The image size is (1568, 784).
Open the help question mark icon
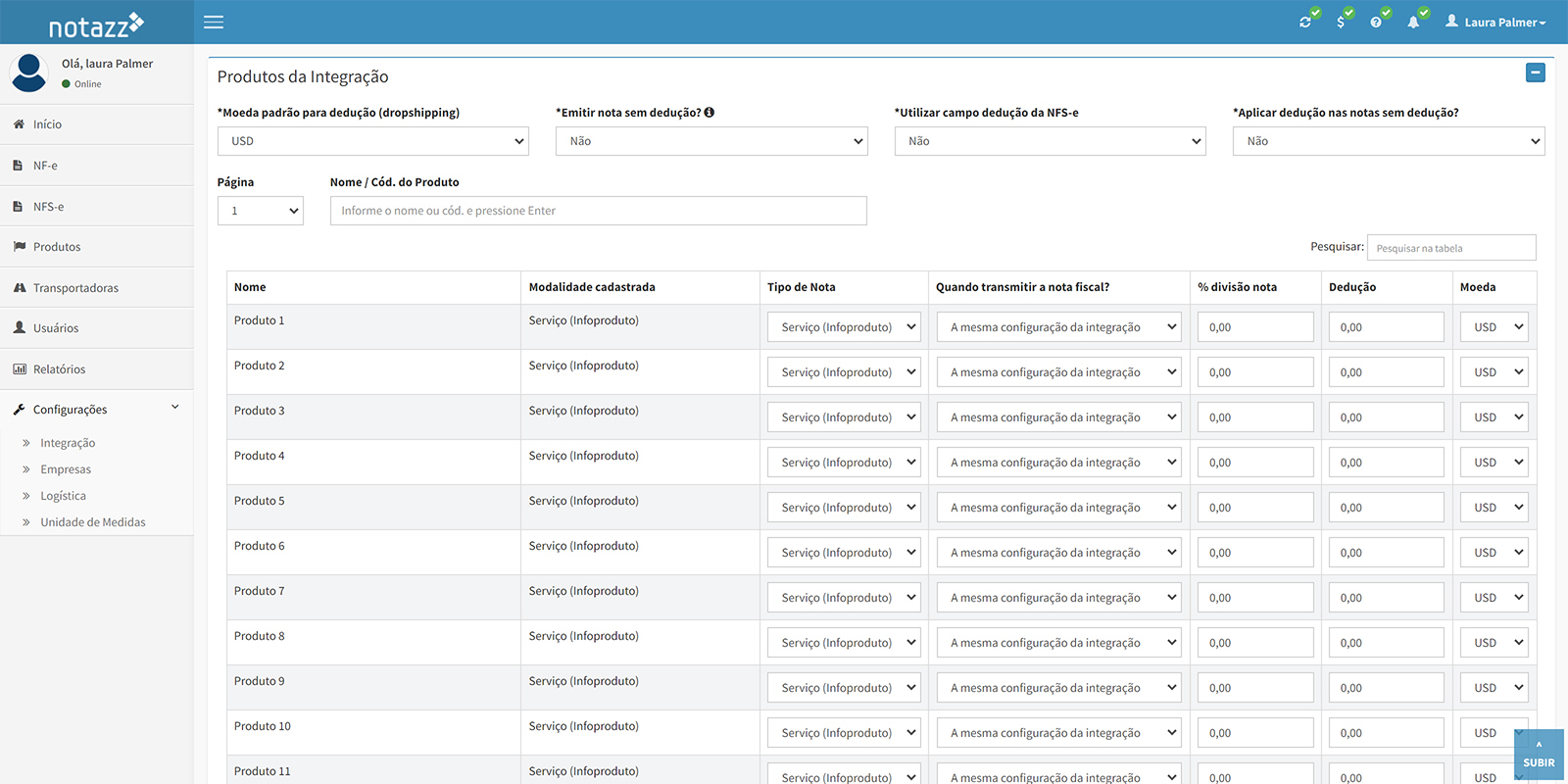(x=1376, y=22)
